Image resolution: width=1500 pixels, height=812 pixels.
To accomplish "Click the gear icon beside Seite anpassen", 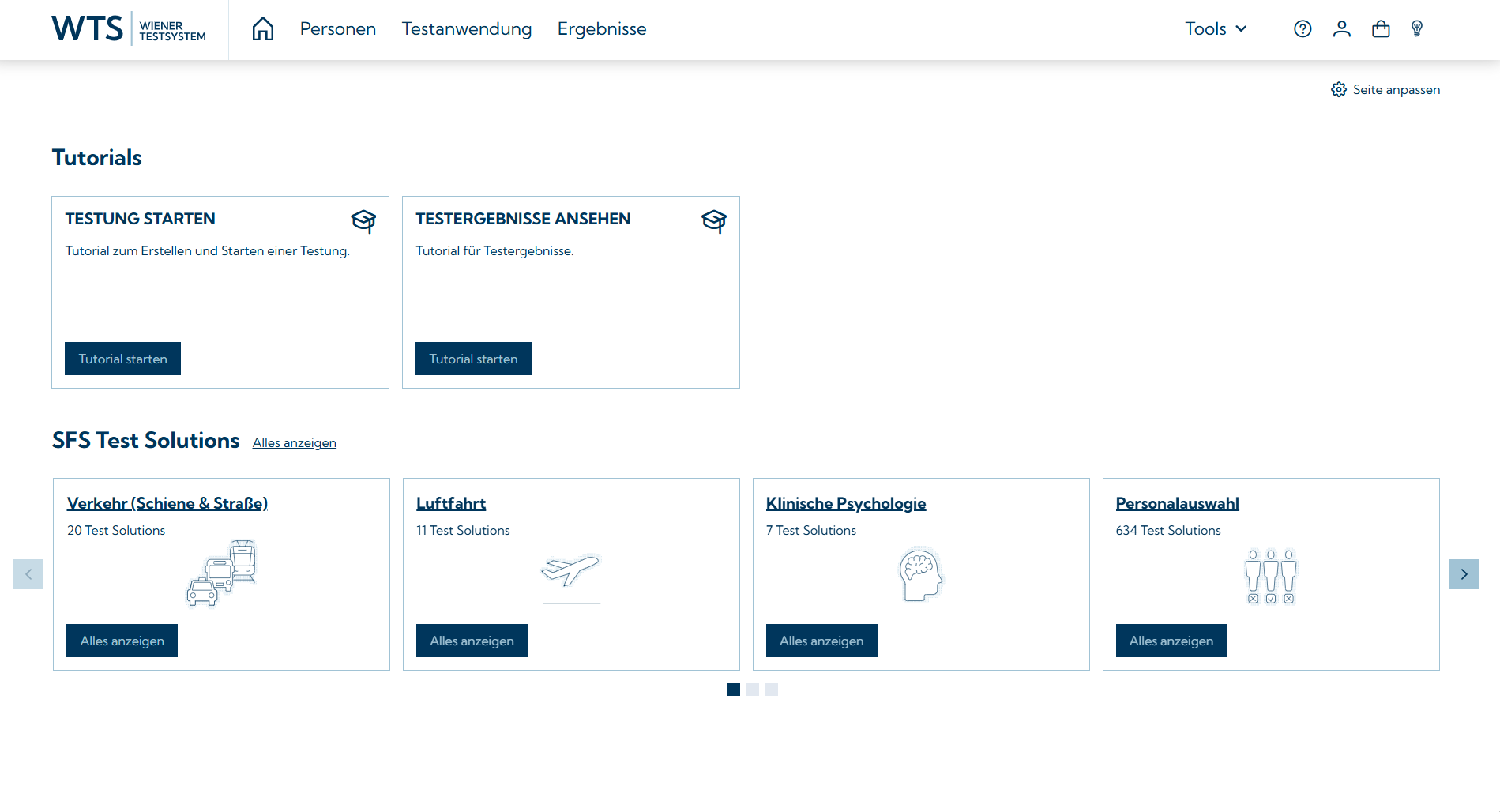I will coord(1339,89).
